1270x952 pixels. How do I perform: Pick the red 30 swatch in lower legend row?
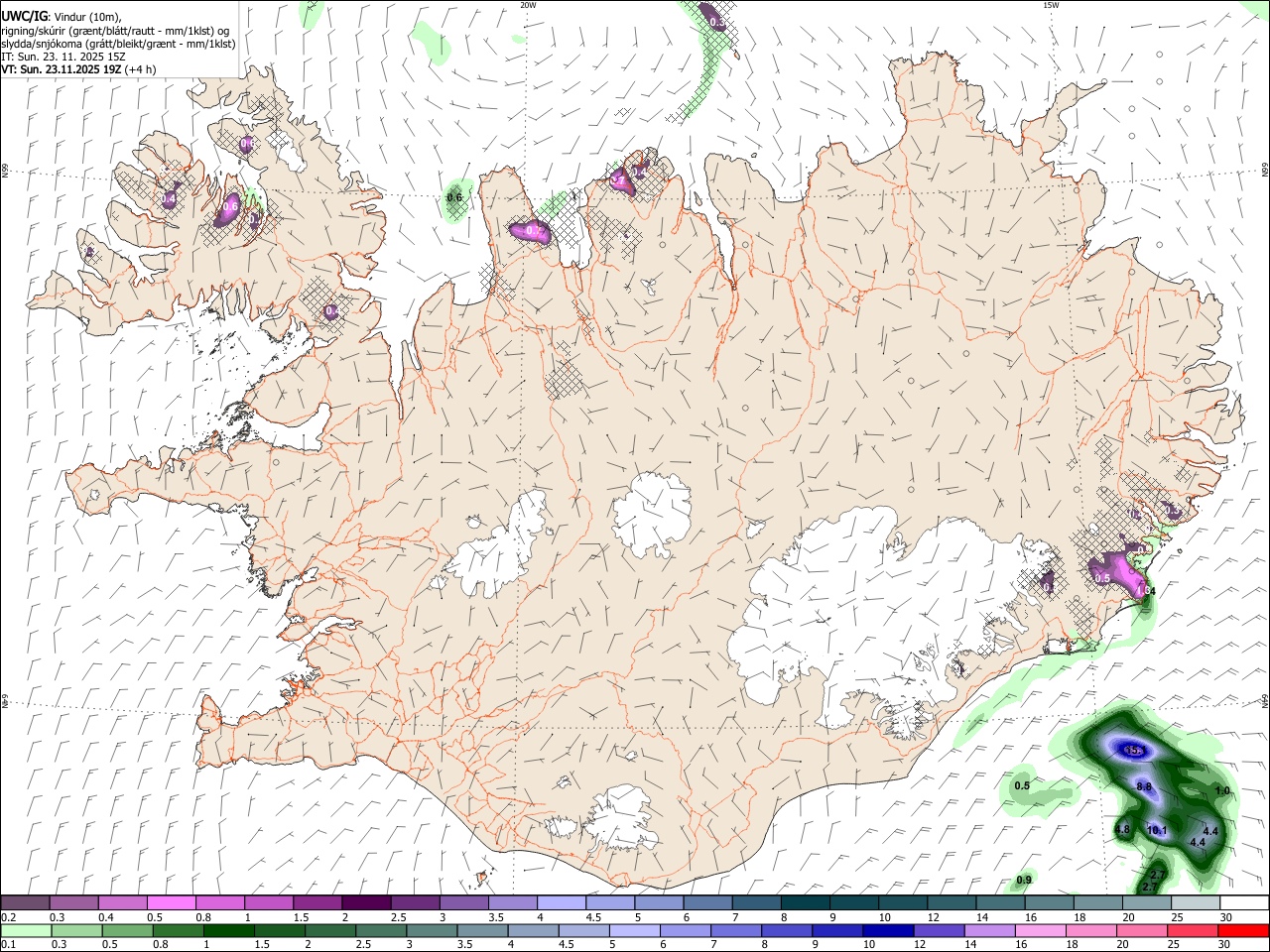point(1243,931)
